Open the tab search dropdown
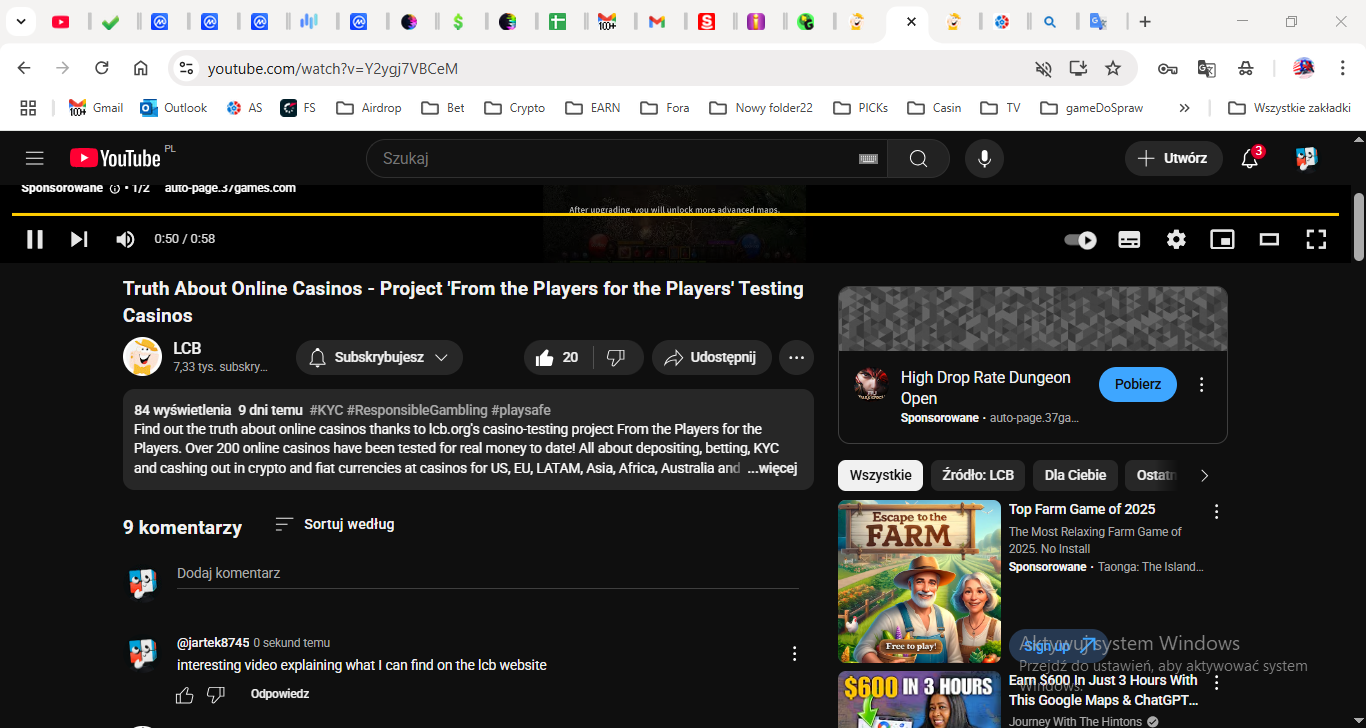1366x728 pixels. [x=22, y=21]
